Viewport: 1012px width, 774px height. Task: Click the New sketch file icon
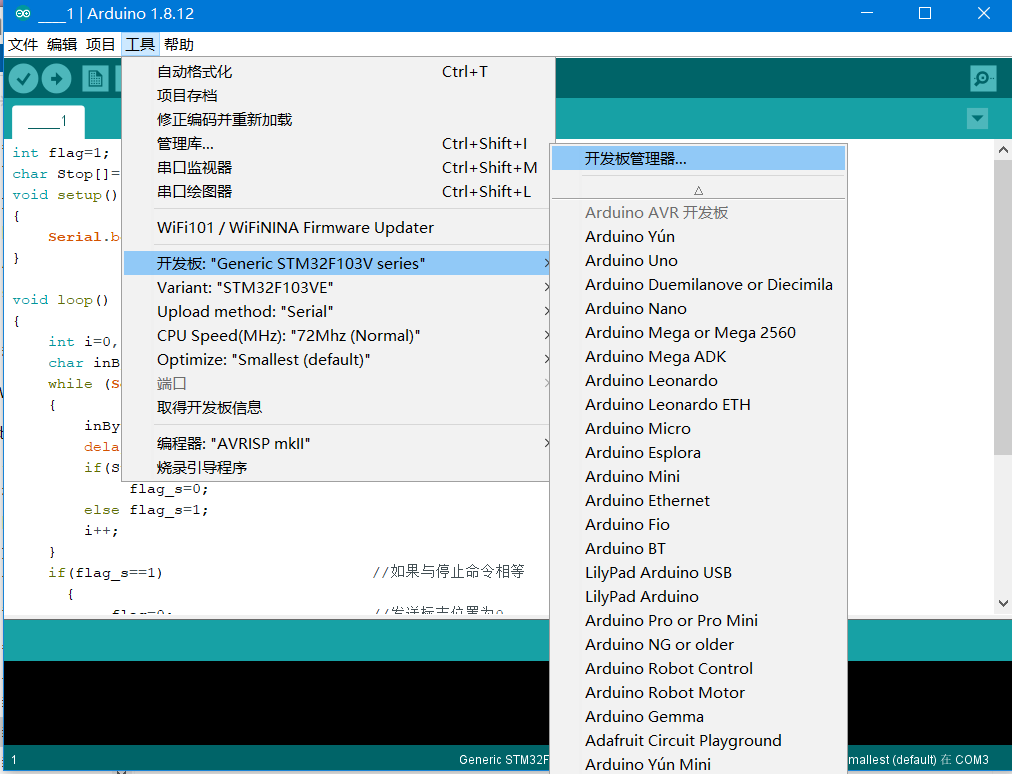coord(96,79)
